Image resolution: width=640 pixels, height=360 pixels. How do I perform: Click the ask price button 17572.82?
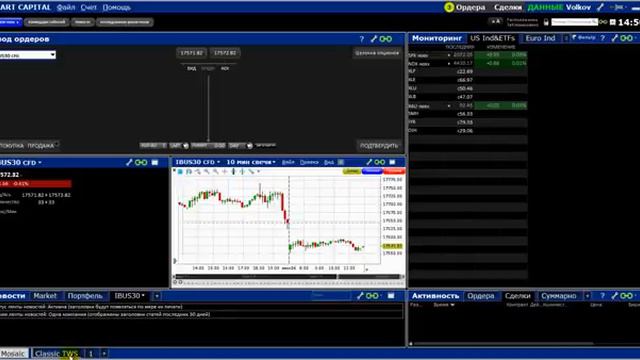click(x=225, y=53)
